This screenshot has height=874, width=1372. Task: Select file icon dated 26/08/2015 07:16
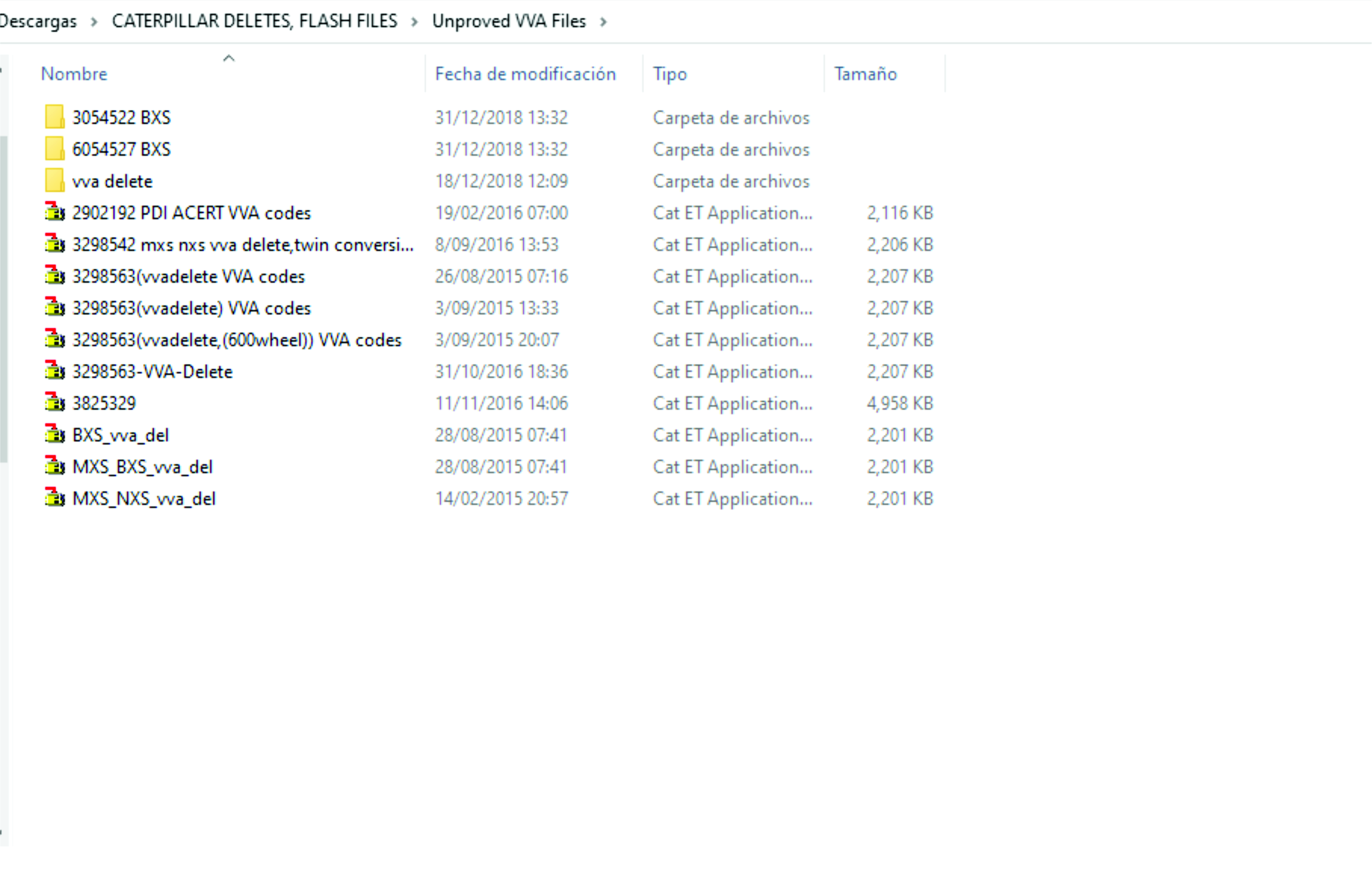click(x=55, y=276)
